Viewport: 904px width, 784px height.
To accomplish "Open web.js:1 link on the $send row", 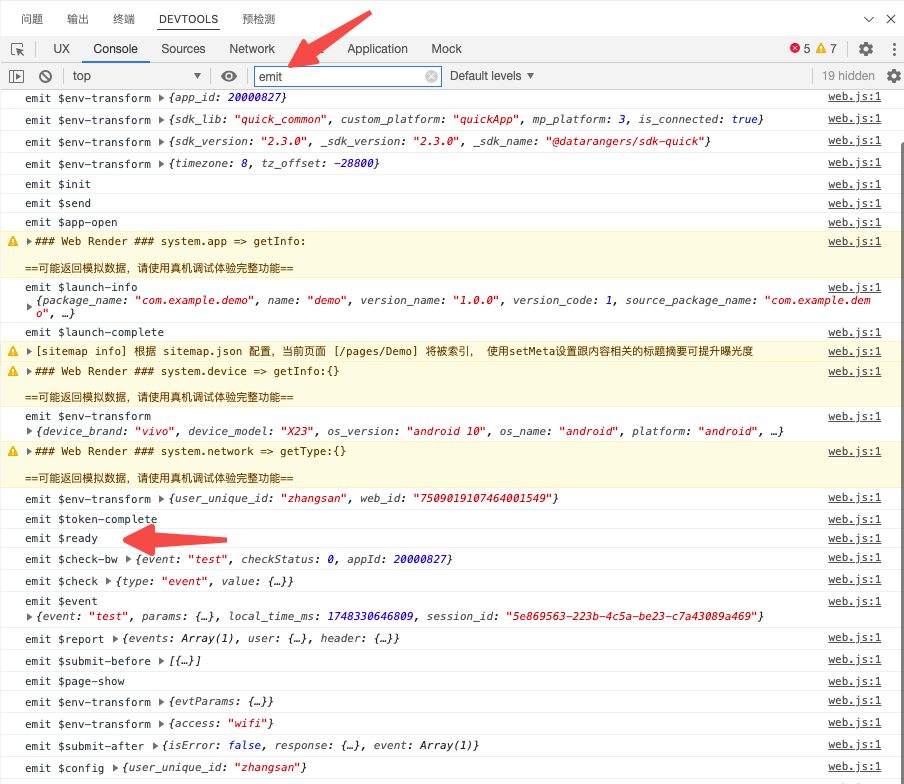I will coord(854,203).
